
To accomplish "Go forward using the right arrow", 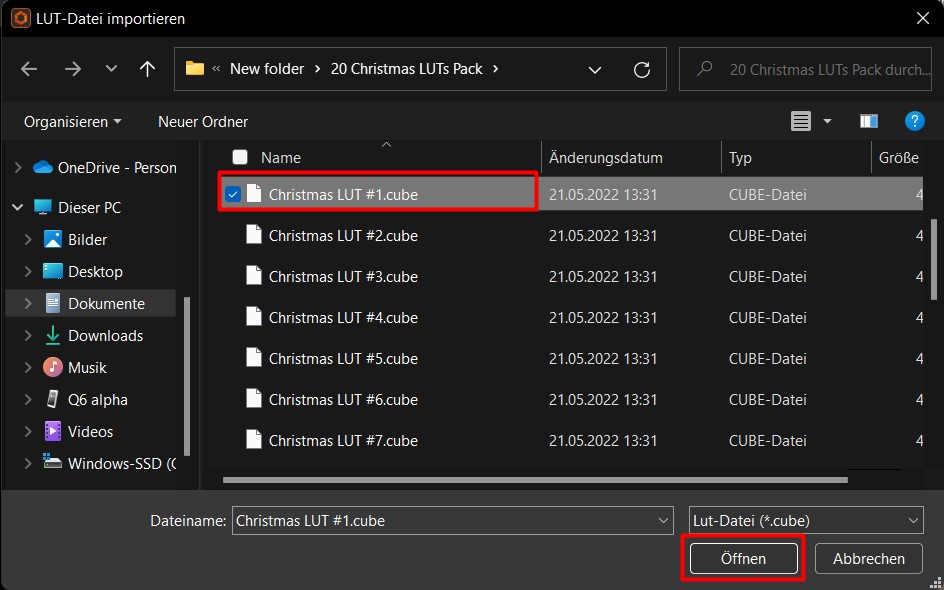I will [x=73, y=69].
